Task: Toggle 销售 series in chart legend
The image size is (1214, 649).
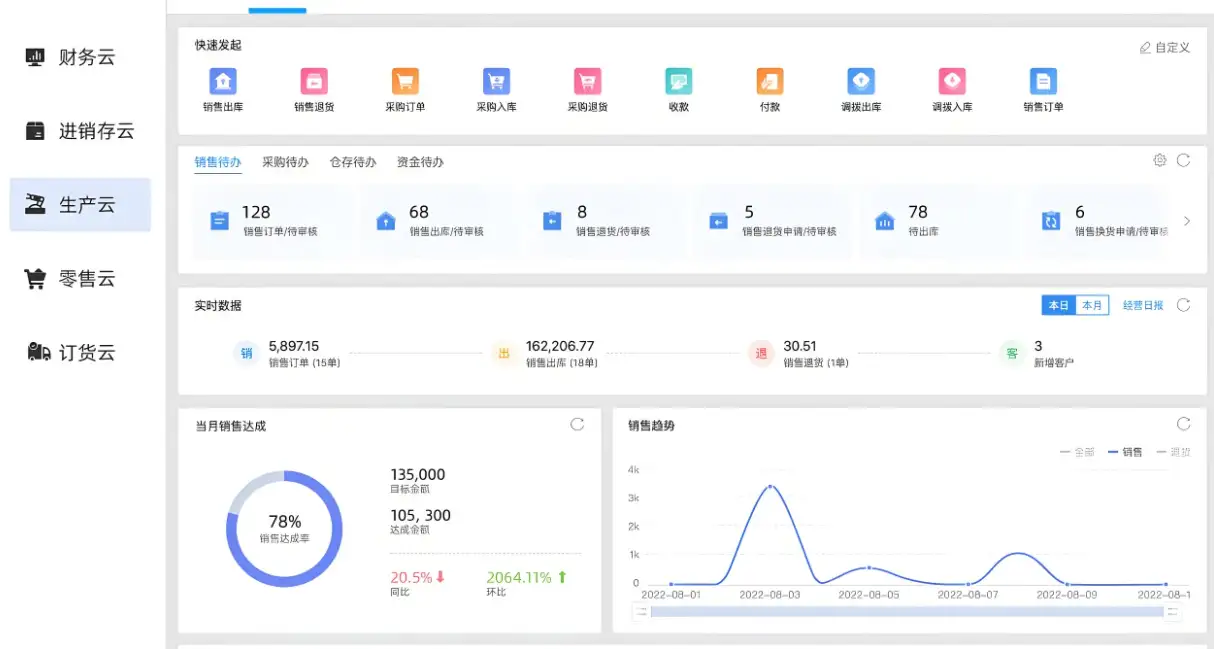Action: click(x=1126, y=452)
